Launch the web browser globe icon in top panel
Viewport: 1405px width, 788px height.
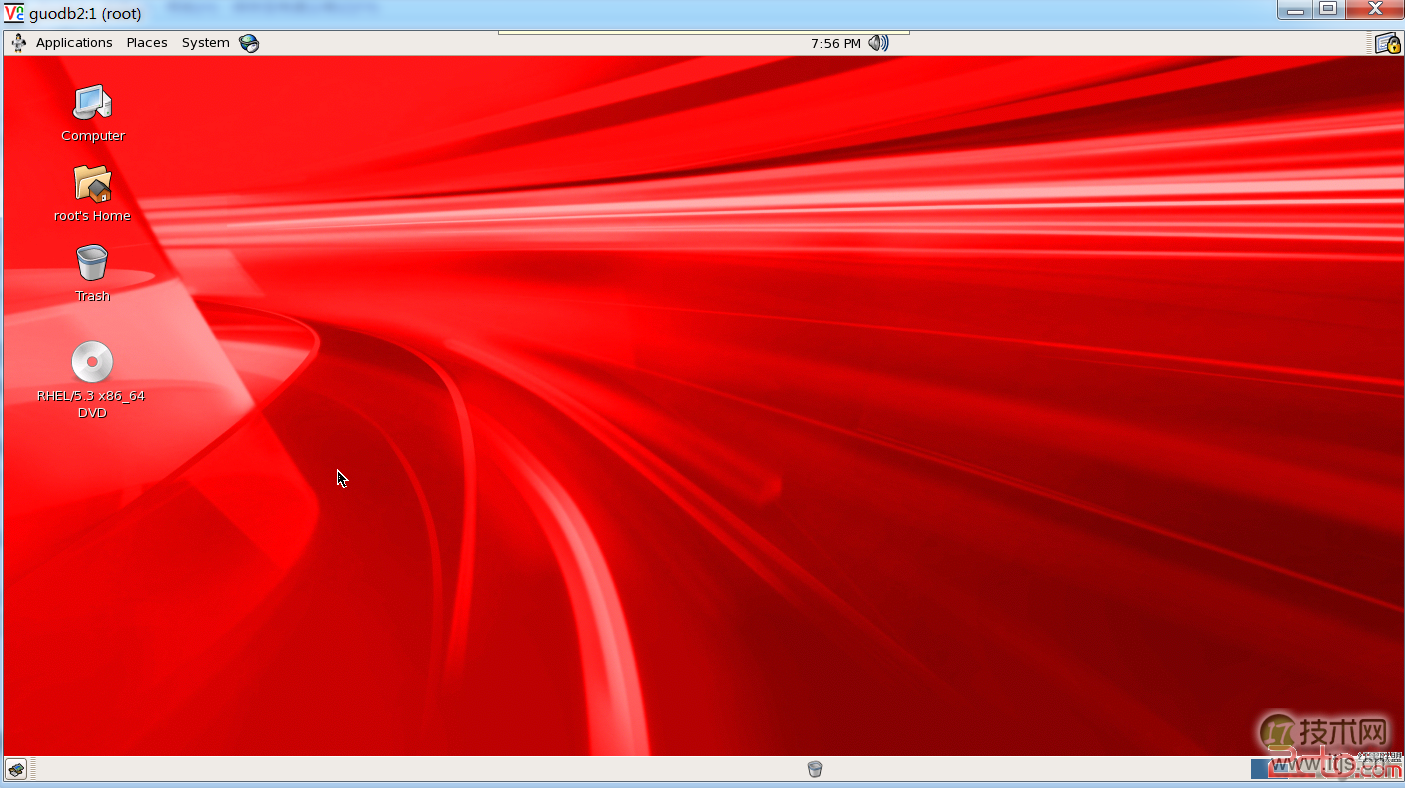[x=249, y=43]
